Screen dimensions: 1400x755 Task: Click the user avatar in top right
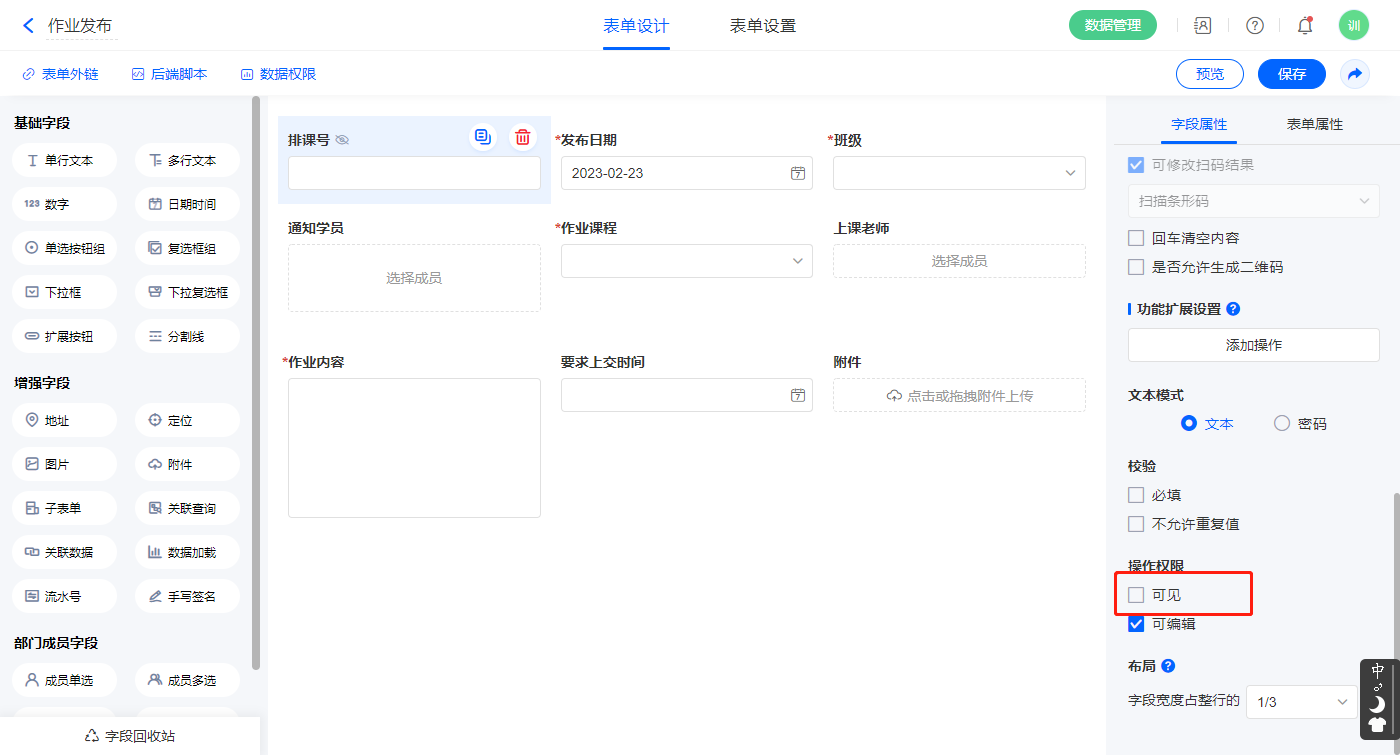1353,26
